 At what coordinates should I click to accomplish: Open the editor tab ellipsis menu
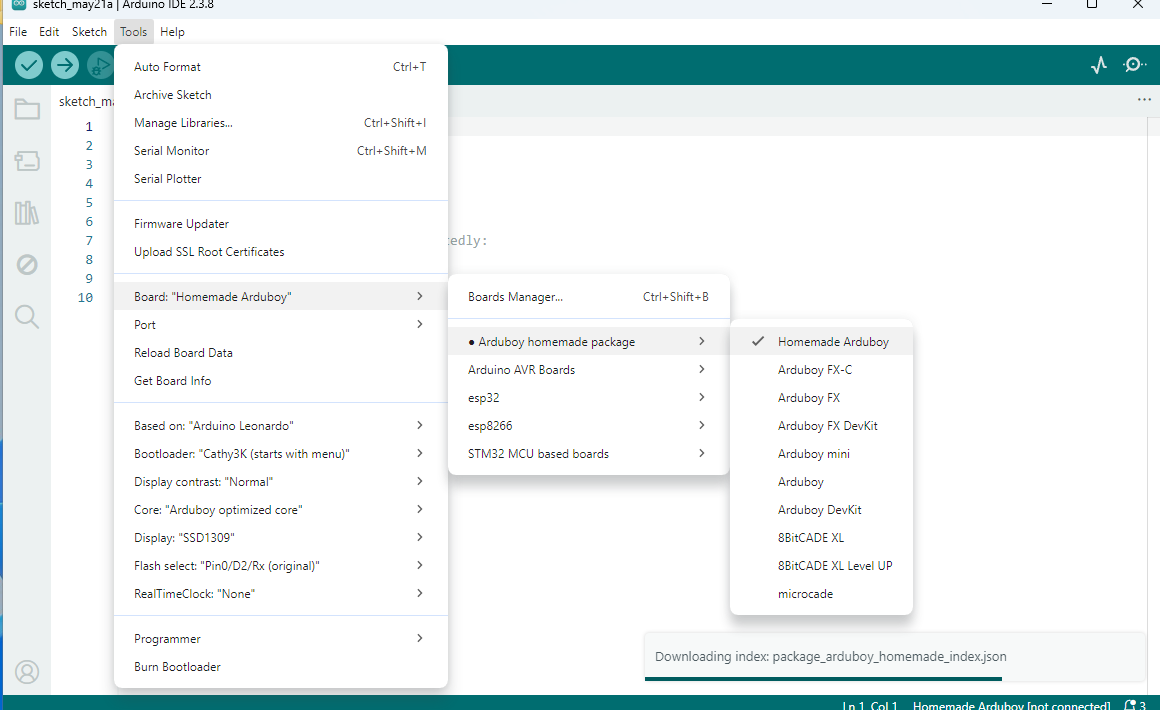(1144, 99)
